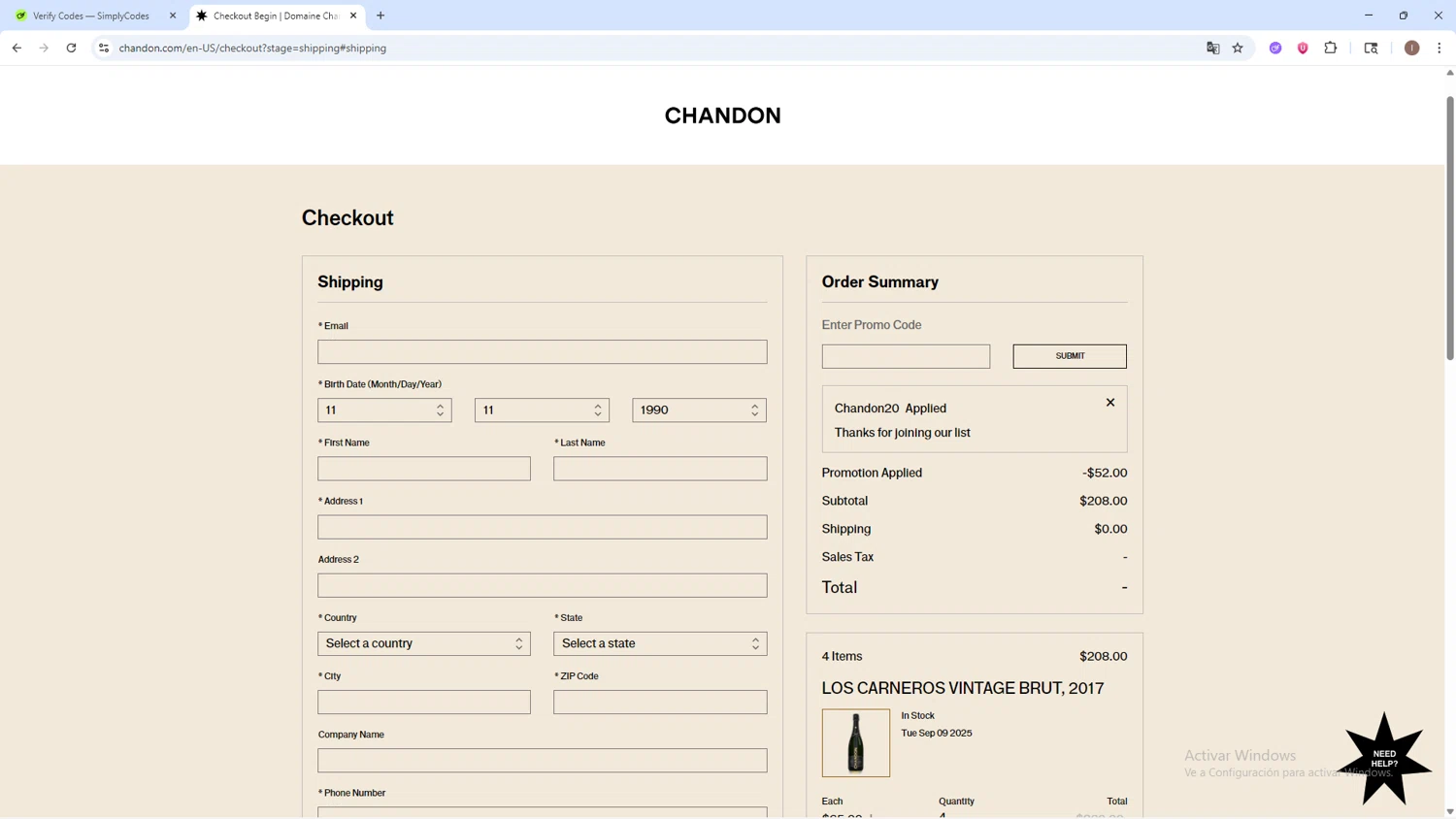
Task: Click the Shipping $0.00 value
Action: (x=1110, y=529)
